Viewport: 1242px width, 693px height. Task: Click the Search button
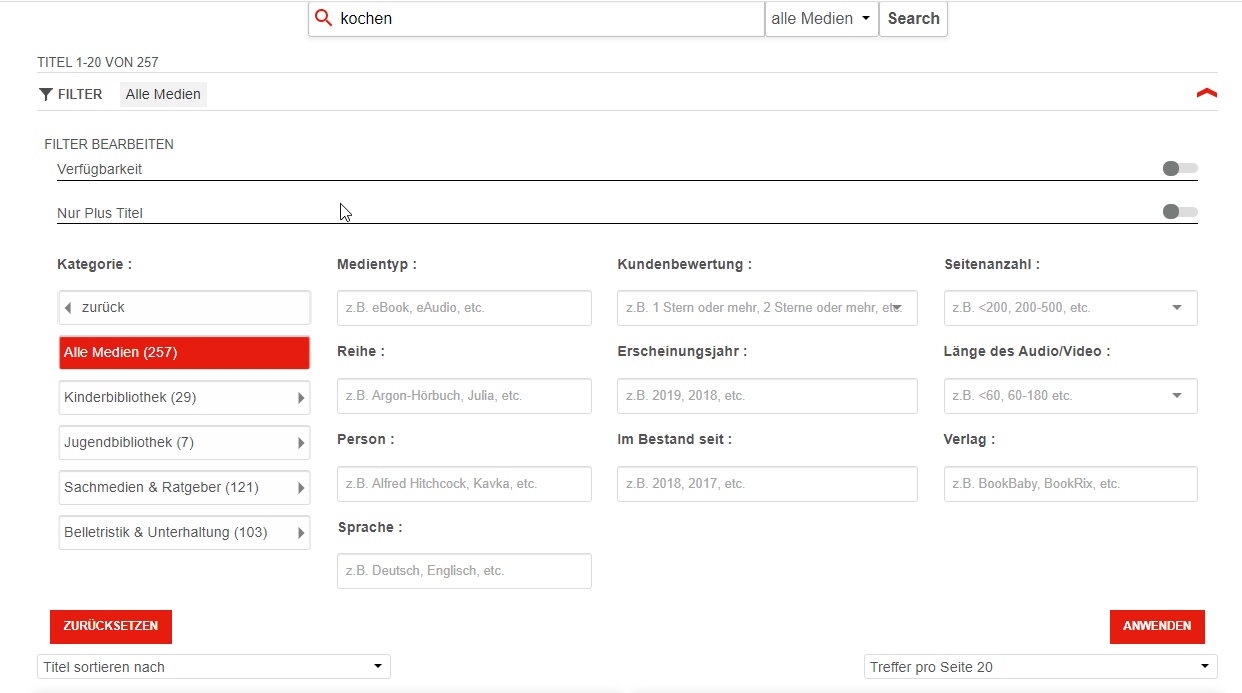click(x=913, y=19)
